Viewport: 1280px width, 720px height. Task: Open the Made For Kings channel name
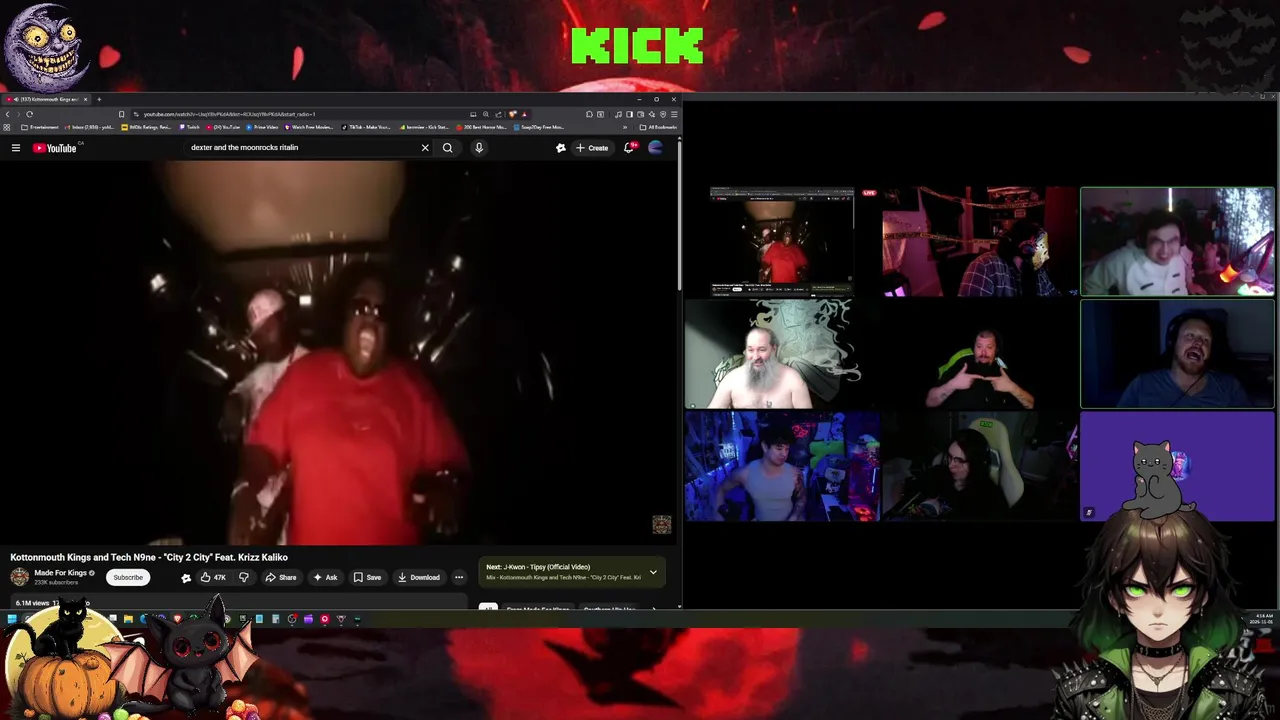[x=60, y=573]
